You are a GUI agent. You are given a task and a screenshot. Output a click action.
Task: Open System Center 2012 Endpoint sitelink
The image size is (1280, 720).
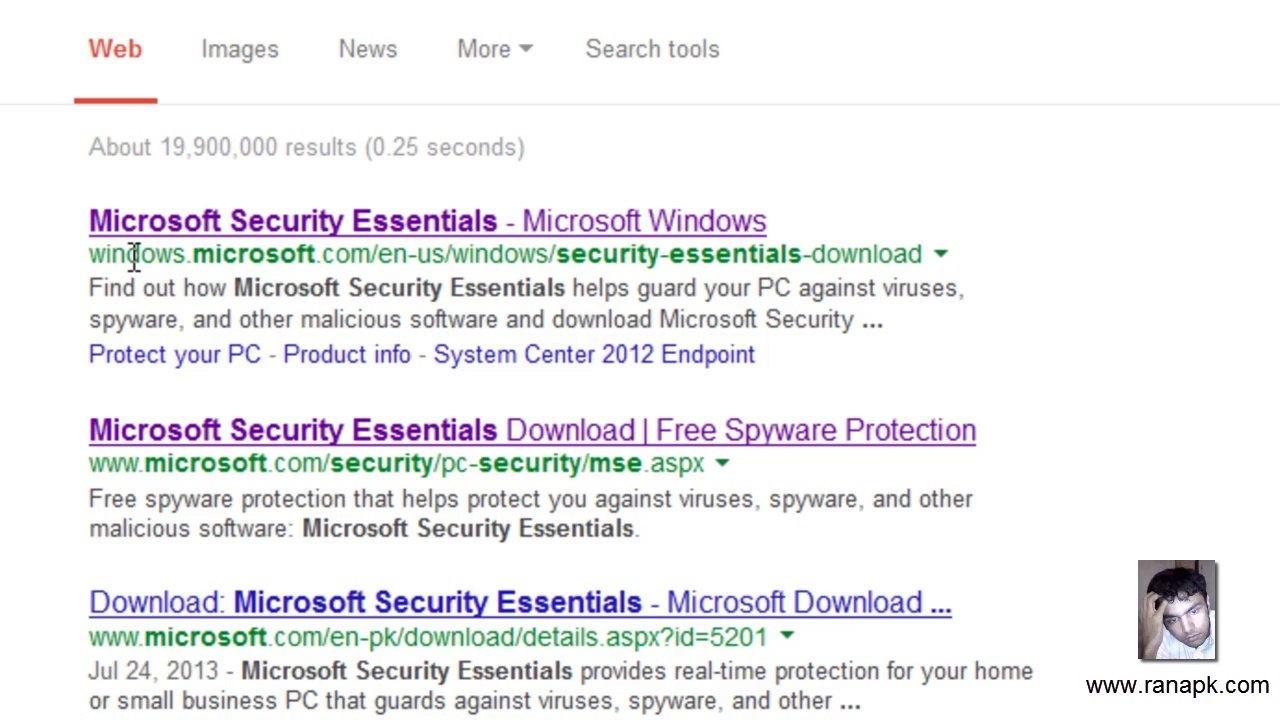594,354
